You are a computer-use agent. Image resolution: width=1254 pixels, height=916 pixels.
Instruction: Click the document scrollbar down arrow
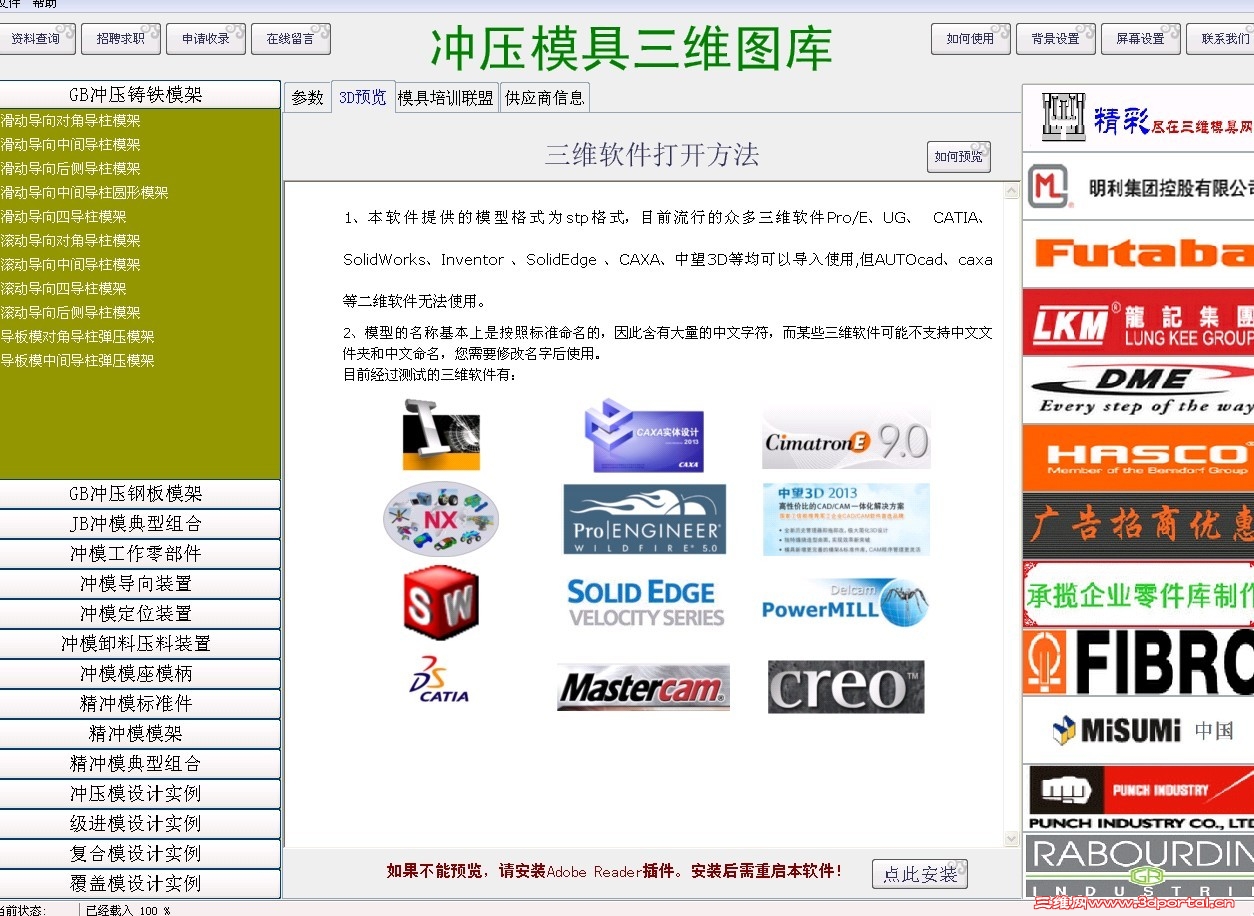[1011, 839]
